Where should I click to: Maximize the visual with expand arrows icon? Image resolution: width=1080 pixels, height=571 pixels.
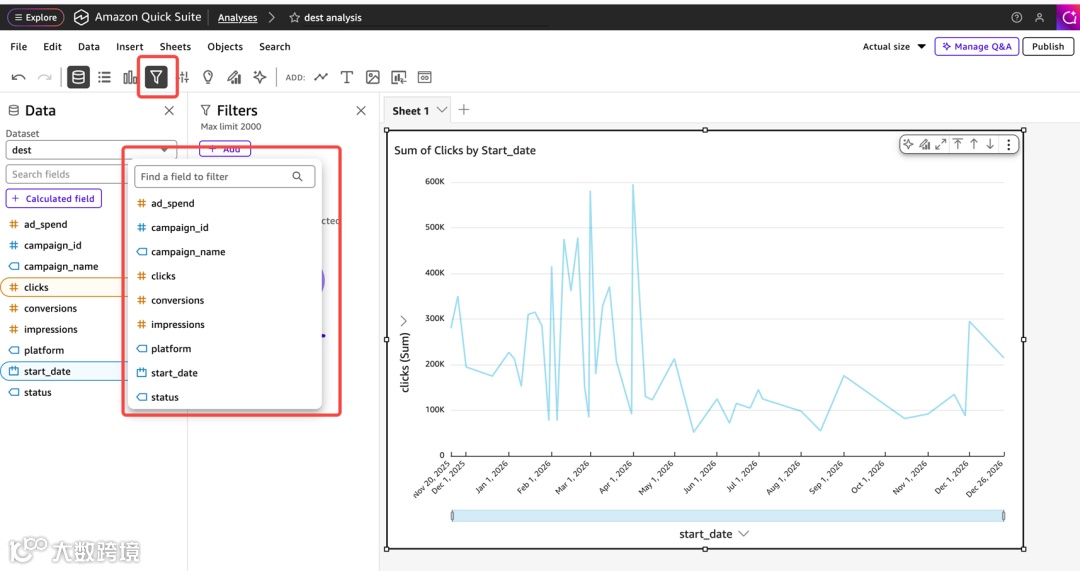coord(940,145)
